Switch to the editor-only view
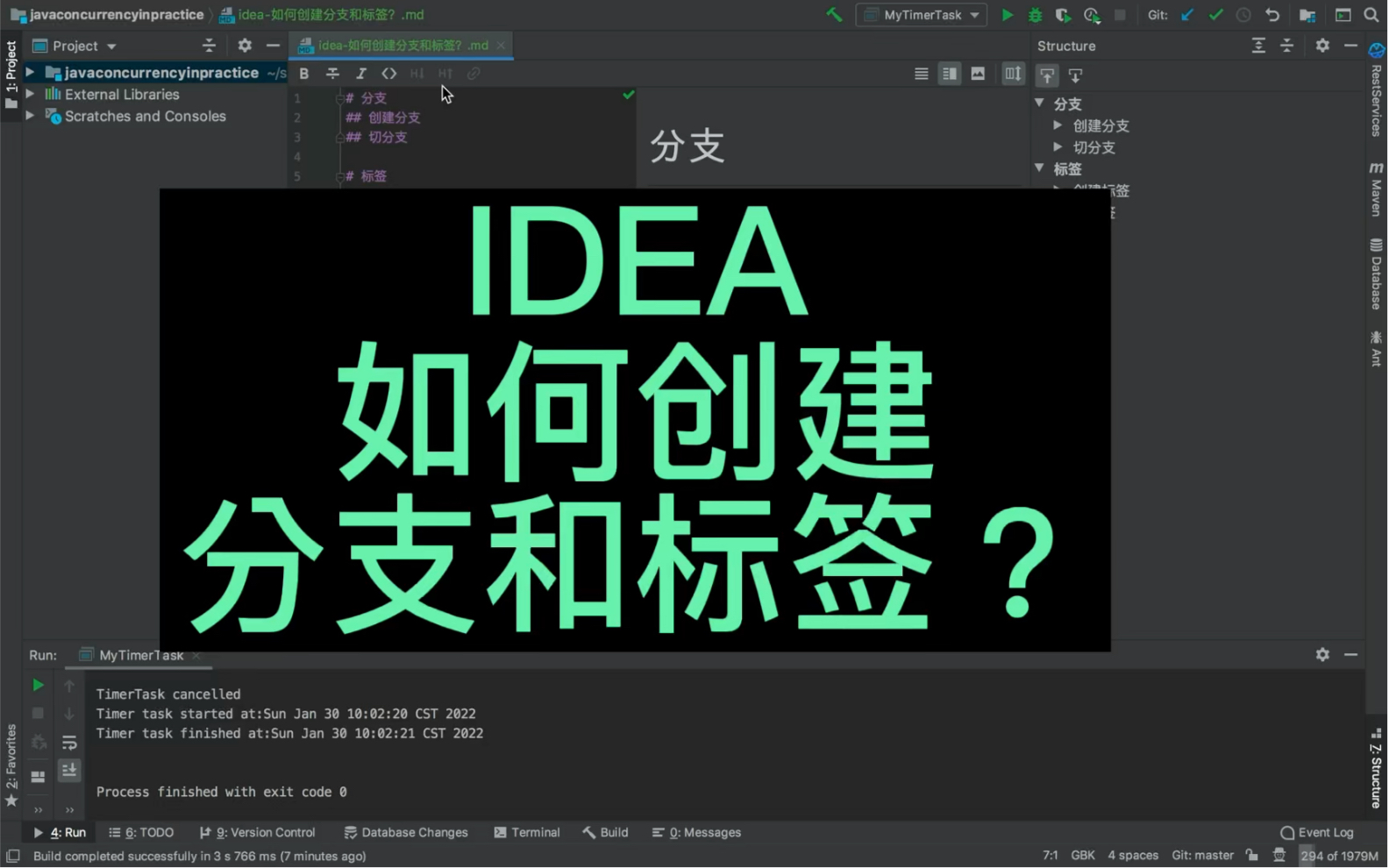This screenshot has height=868, width=1389. pyautogui.click(x=921, y=74)
